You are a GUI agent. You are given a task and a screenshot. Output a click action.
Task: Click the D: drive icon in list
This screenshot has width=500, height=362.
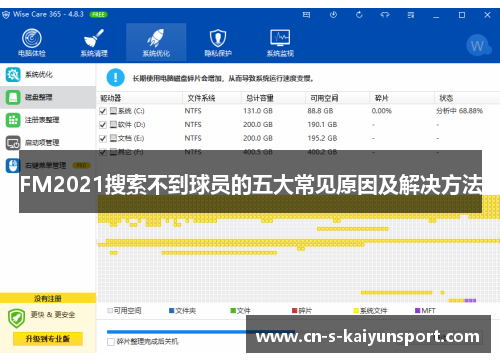point(113,124)
